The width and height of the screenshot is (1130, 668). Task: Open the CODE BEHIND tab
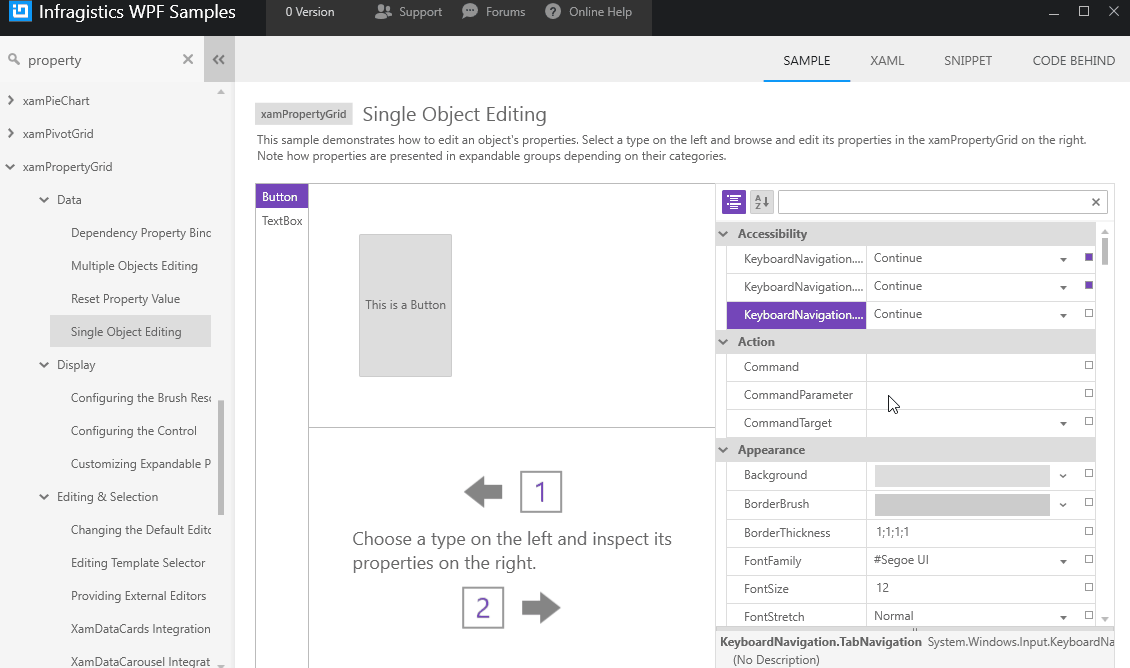pyautogui.click(x=1073, y=60)
